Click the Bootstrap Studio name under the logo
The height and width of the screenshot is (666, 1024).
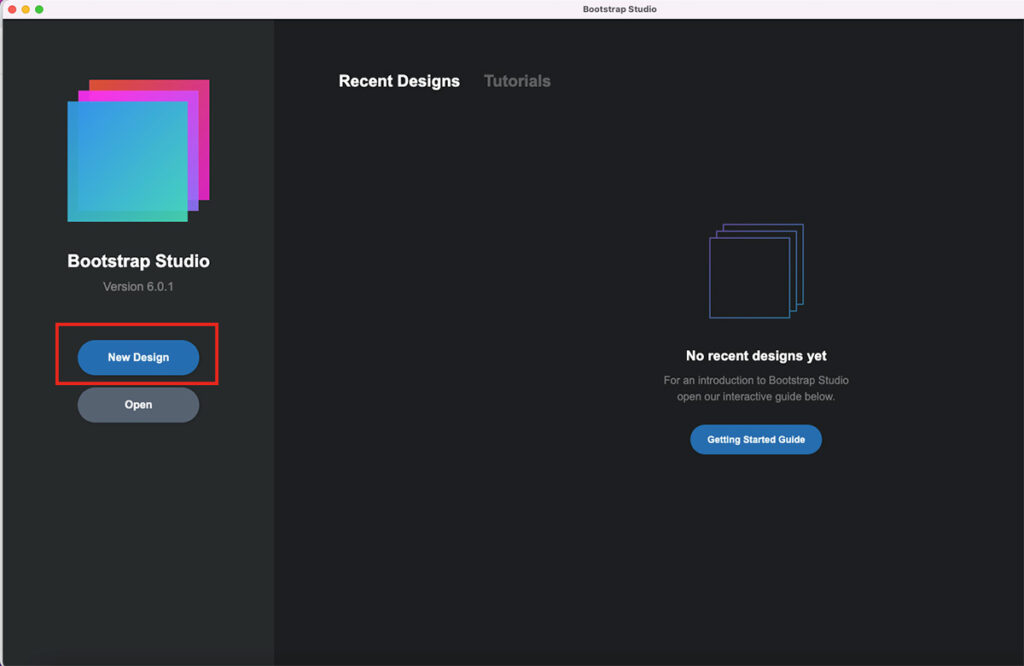[x=138, y=261]
